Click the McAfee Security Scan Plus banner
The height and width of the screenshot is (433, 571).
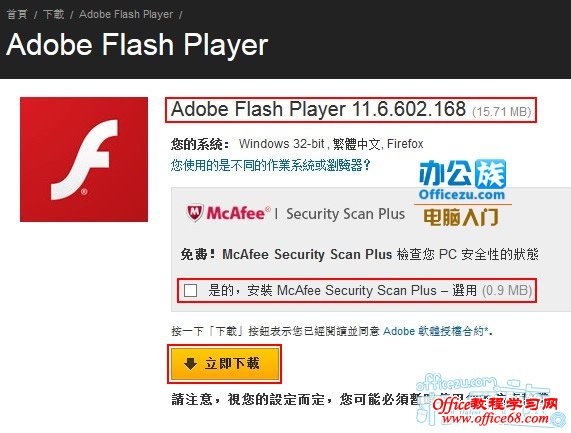(296, 213)
